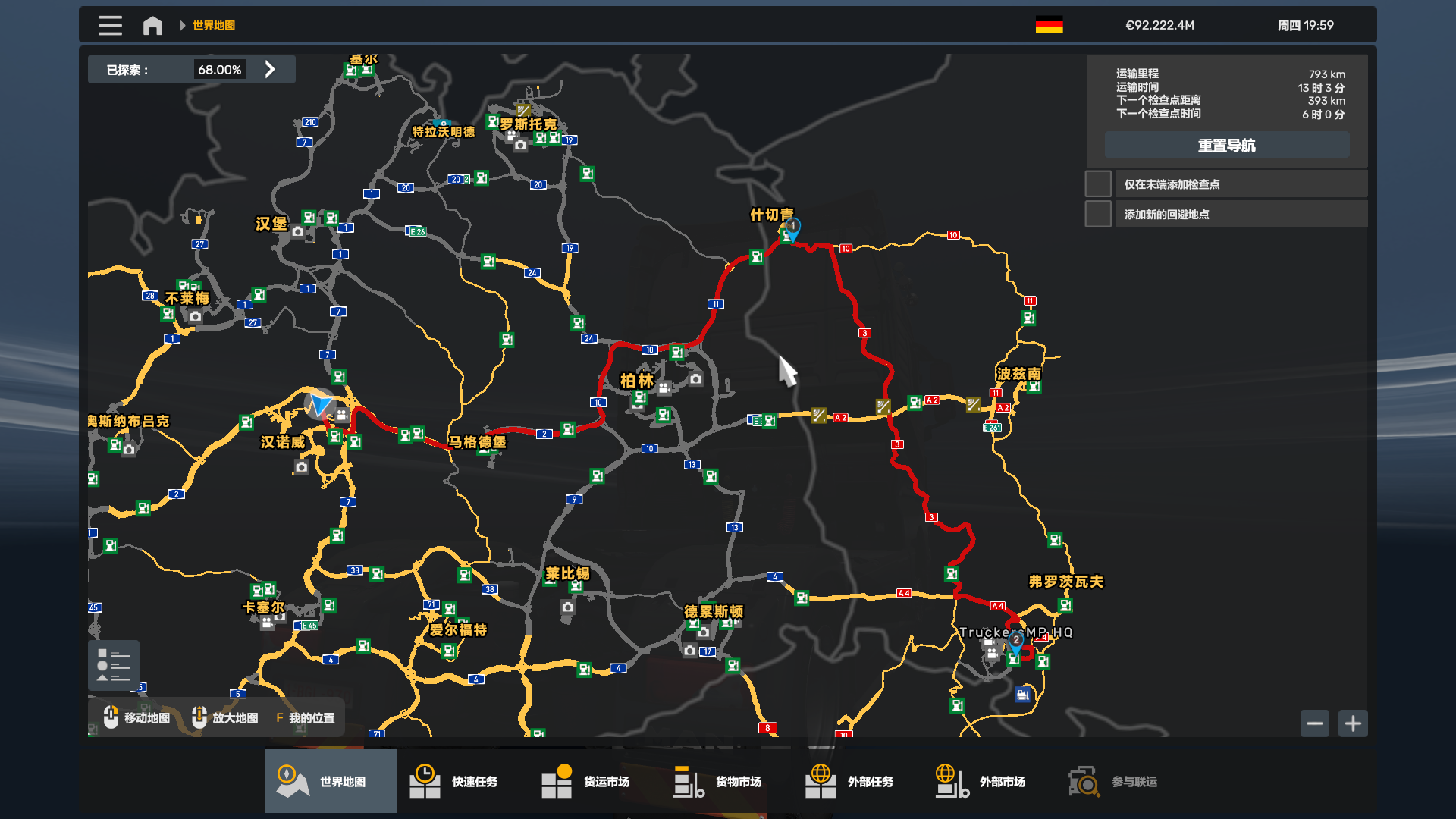1456x819 pixels.
Task: Click the home icon in breadcrumb
Action: coord(152,25)
